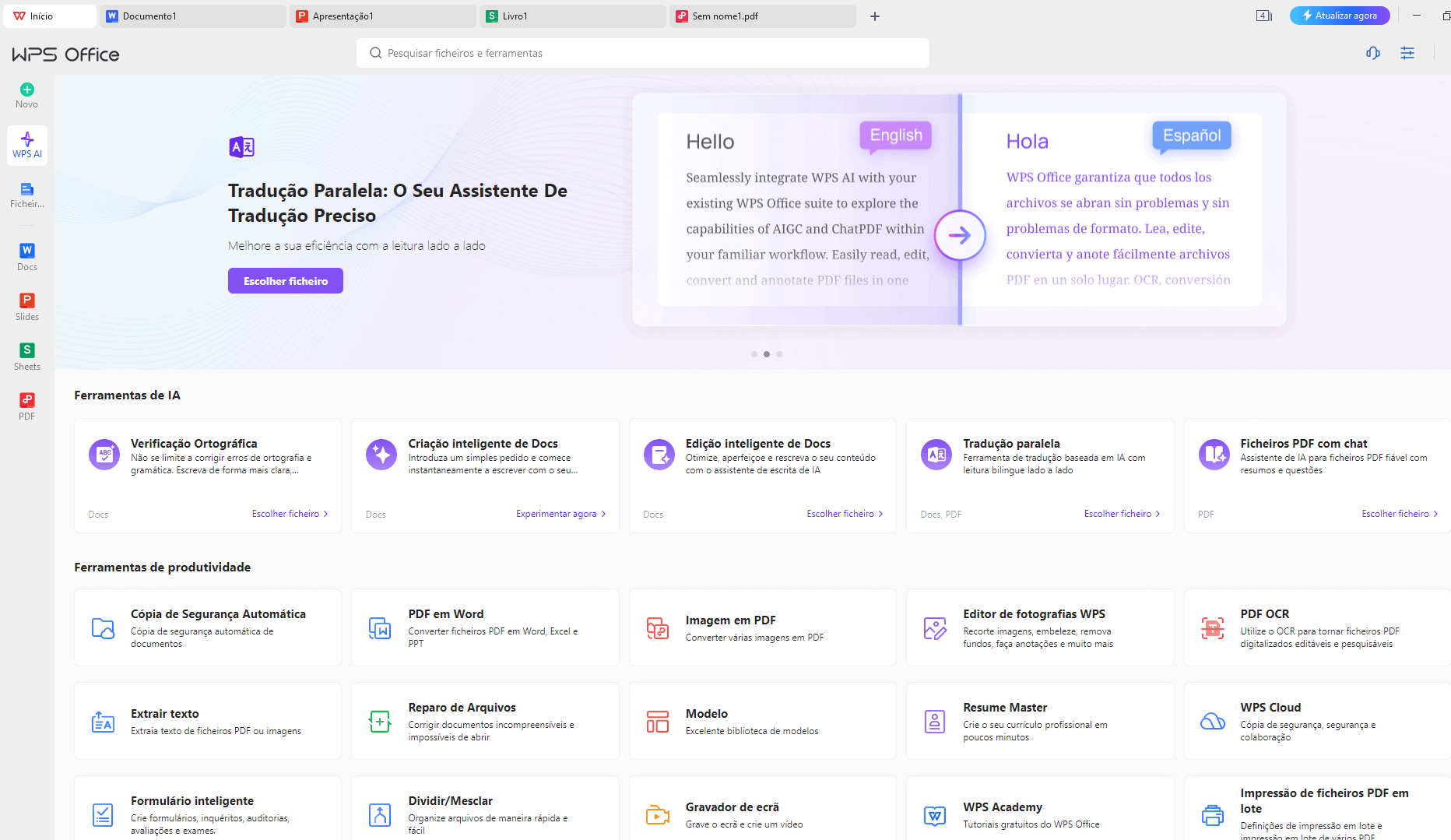Open Docs from the sidebar

27,257
